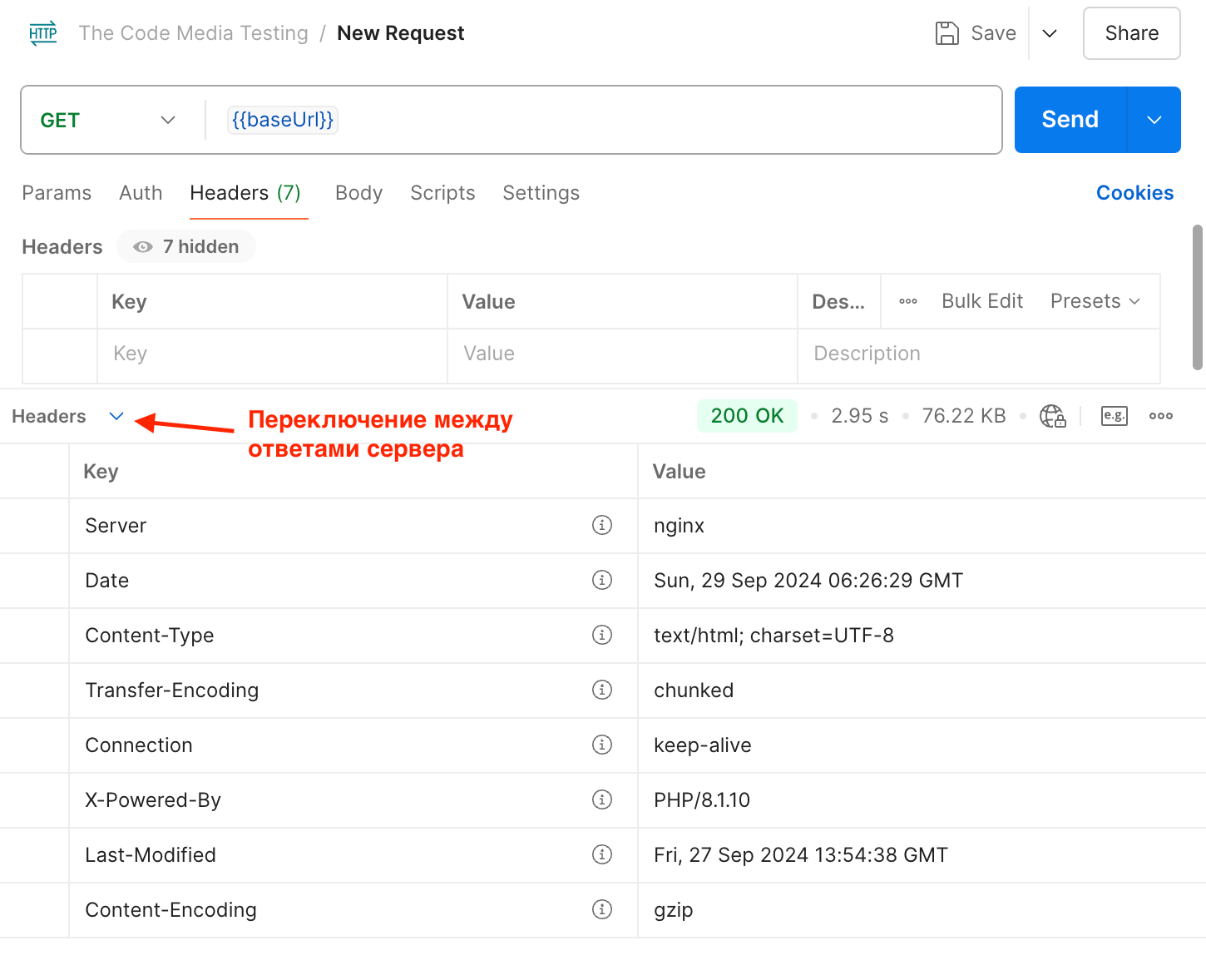The height and width of the screenshot is (980, 1206).
Task: Open save options arrow next to Save
Action: pos(1050,33)
